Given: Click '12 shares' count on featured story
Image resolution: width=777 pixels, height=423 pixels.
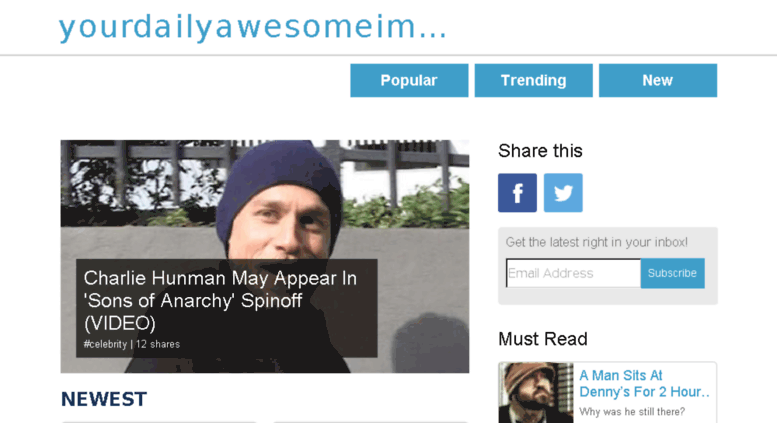Looking at the screenshot, I should [158, 344].
